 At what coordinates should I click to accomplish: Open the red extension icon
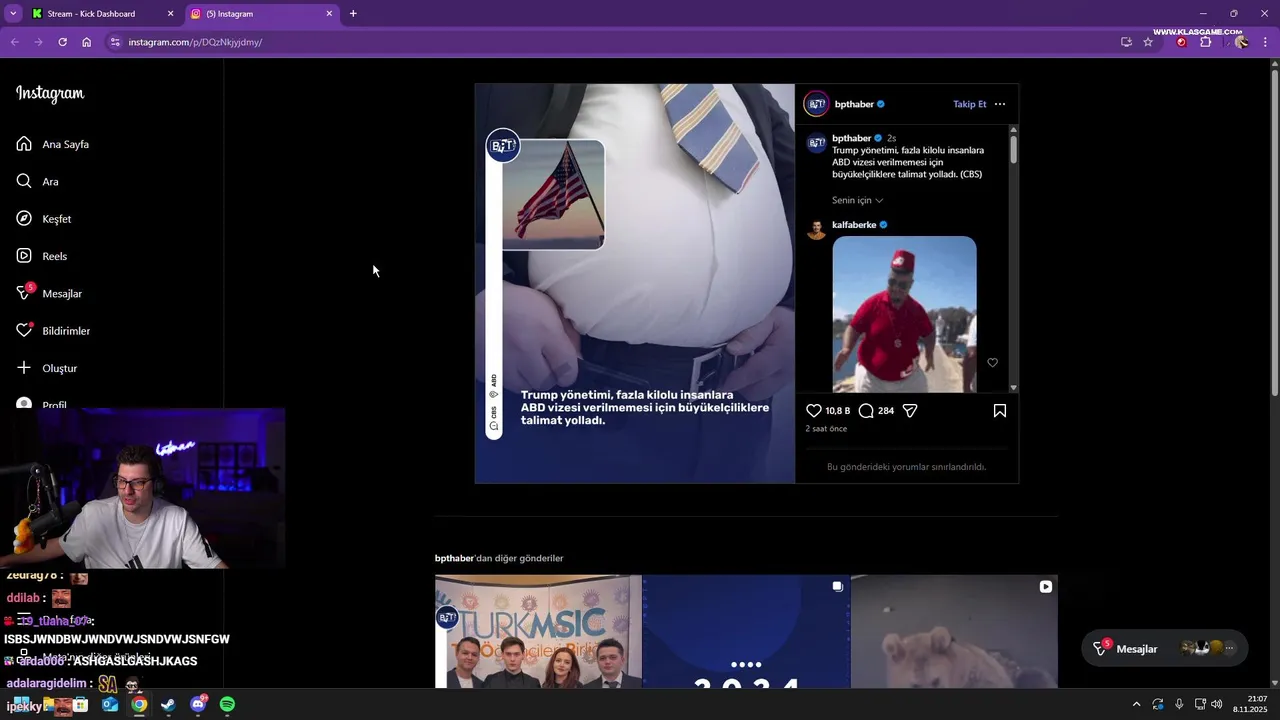click(1181, 42)
